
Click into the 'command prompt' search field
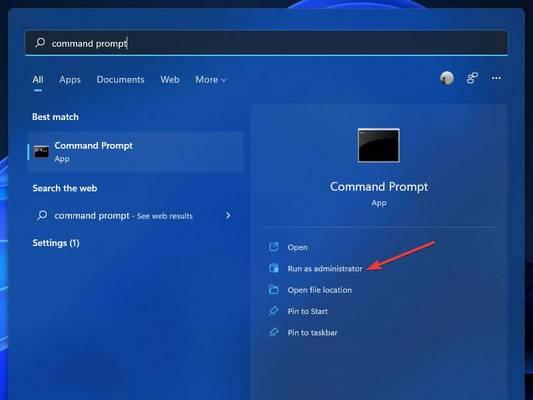266,43
